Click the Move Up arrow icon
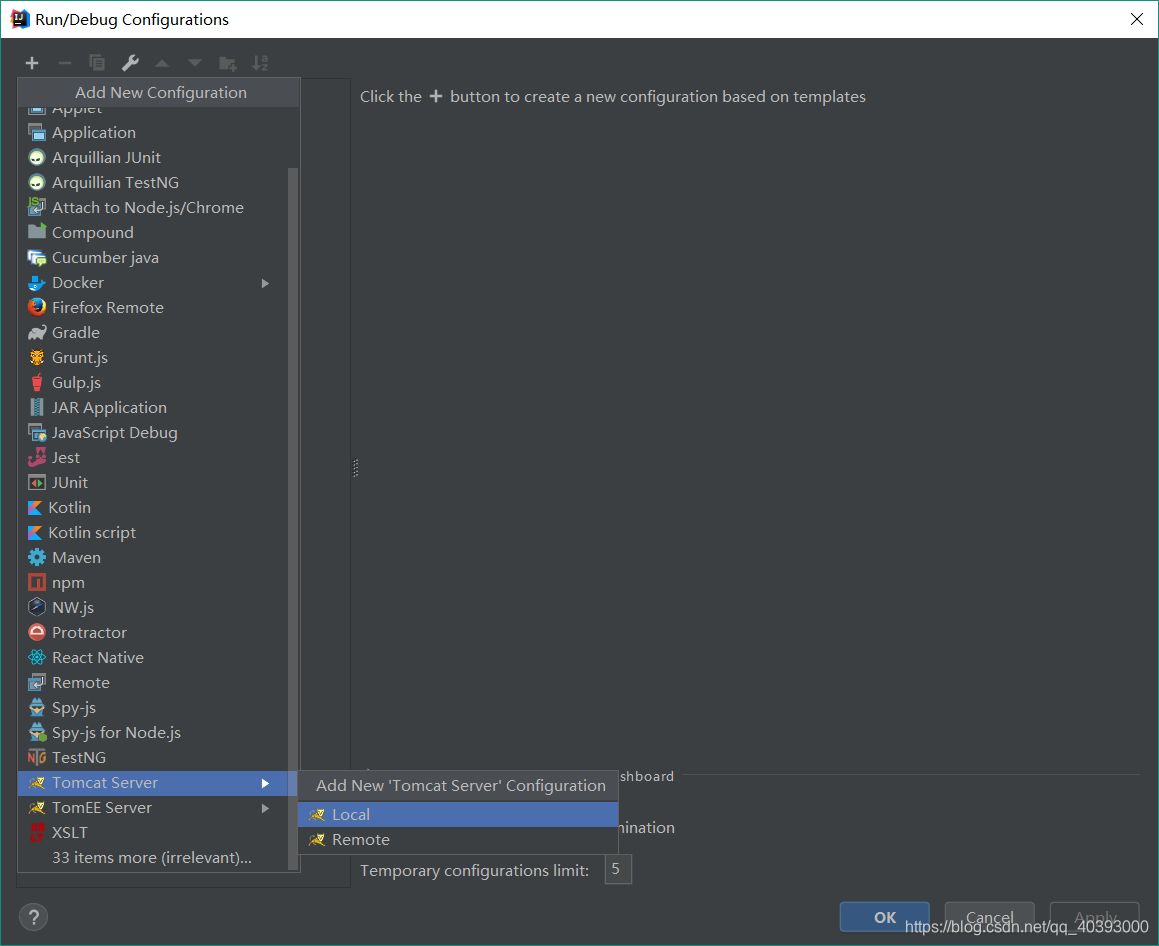This screenshot has height=946, width=1159. tap(162, 64)
